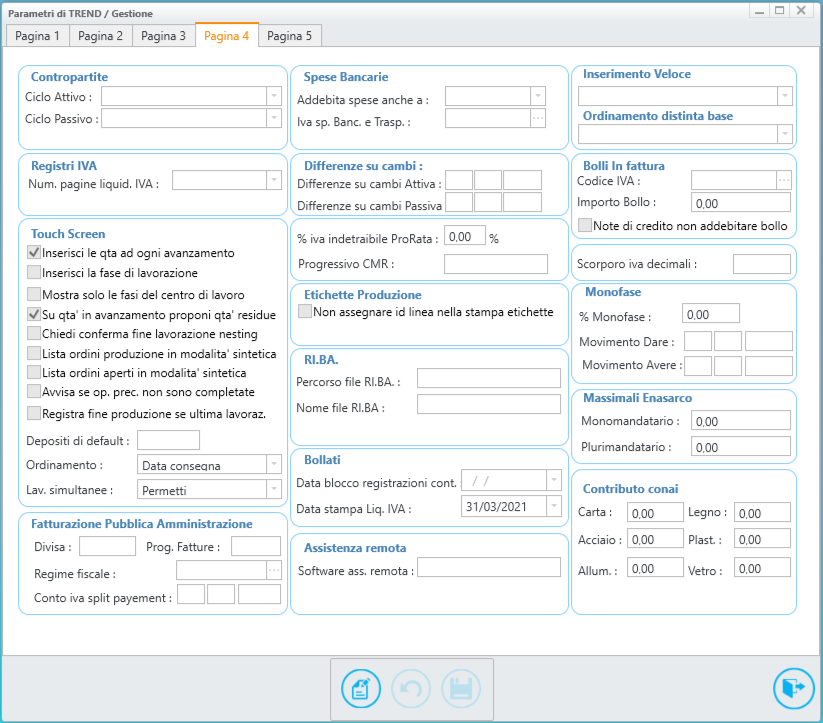Screen dimensions: 823x723
Task: Check Mostra solo le fasi del centro di lavoro
Action: [34, 294]
